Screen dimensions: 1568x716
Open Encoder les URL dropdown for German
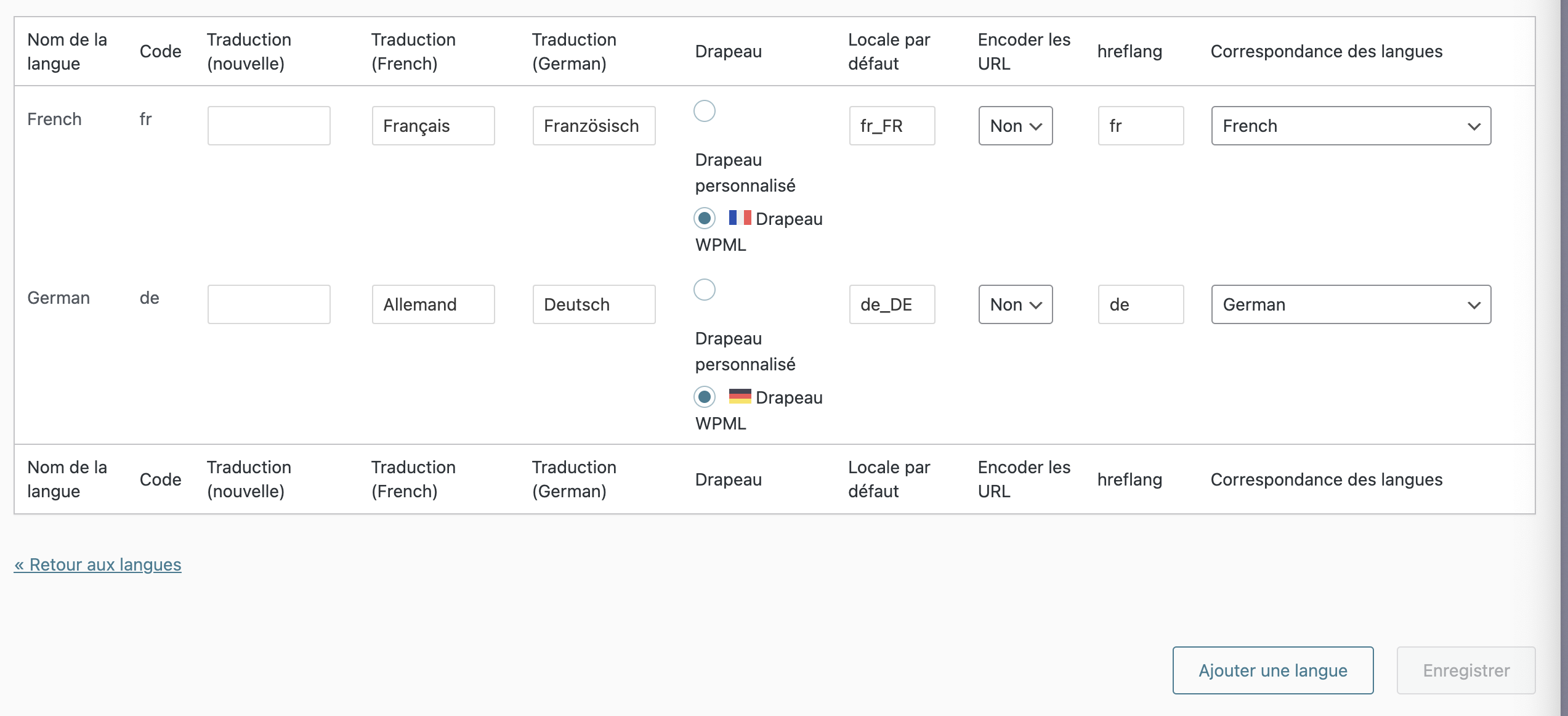(1016, 304)
